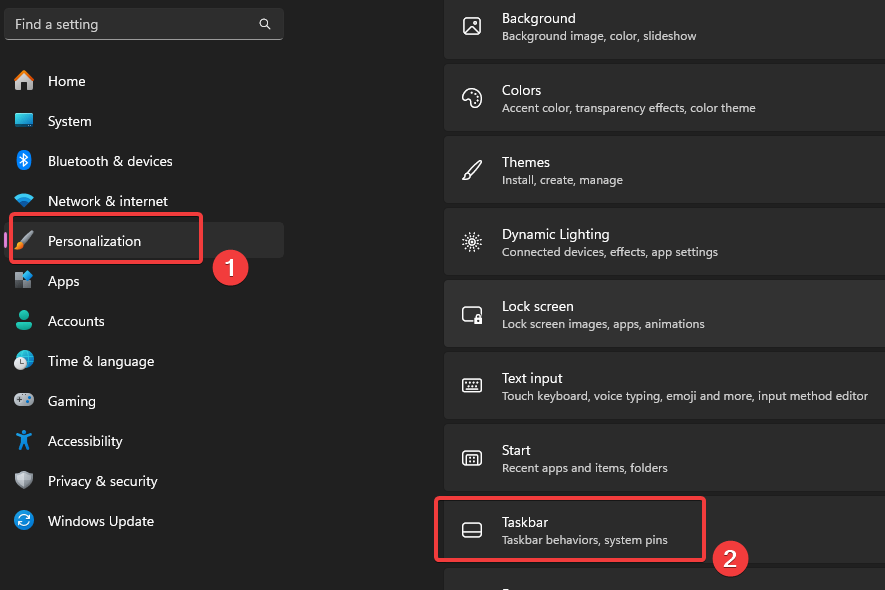Click the Find a setting search box

pyautogui.click(x=130, y=24)
